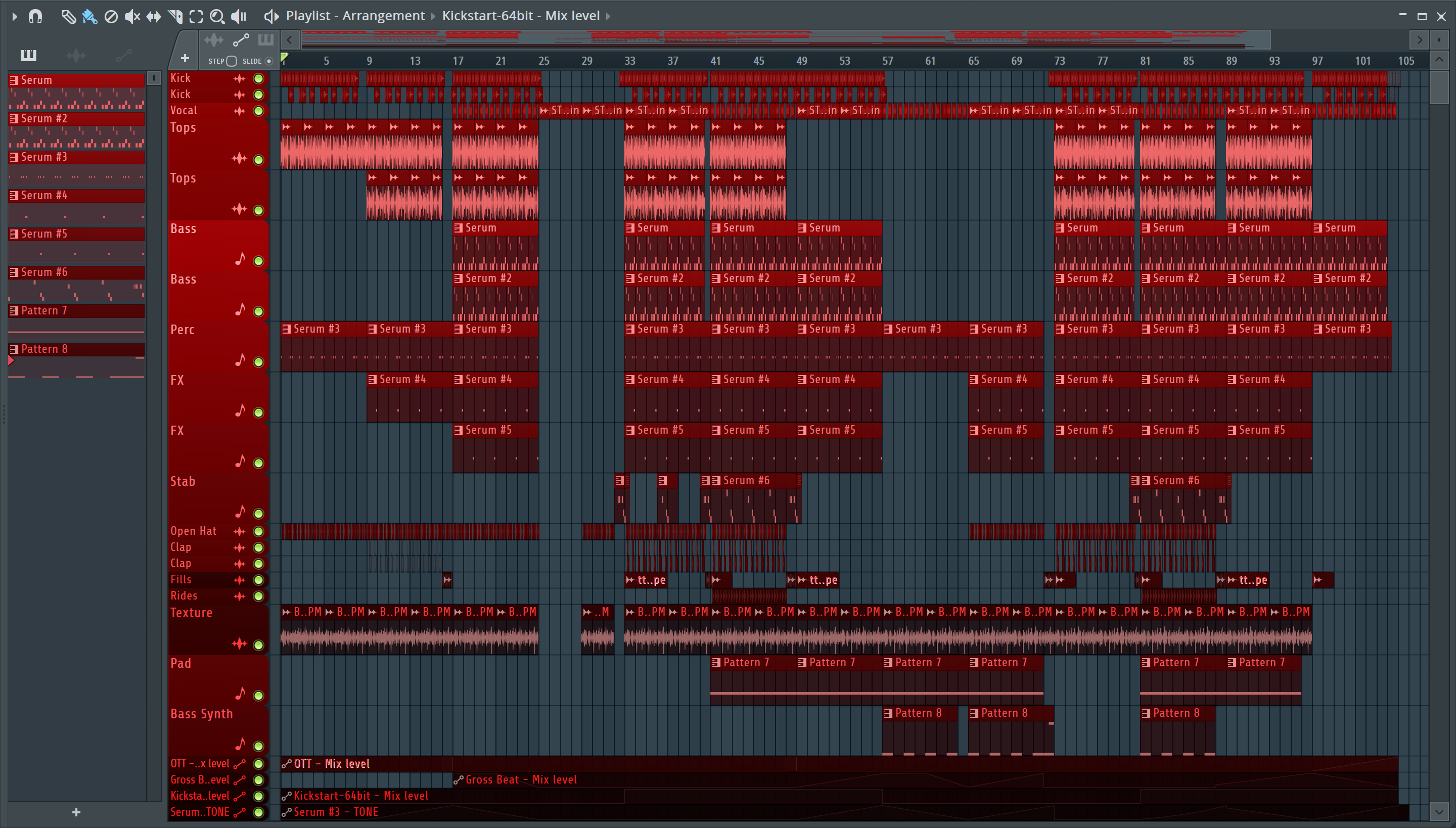
Task: Mute the Pad track
Action: (x=259, y=696)
